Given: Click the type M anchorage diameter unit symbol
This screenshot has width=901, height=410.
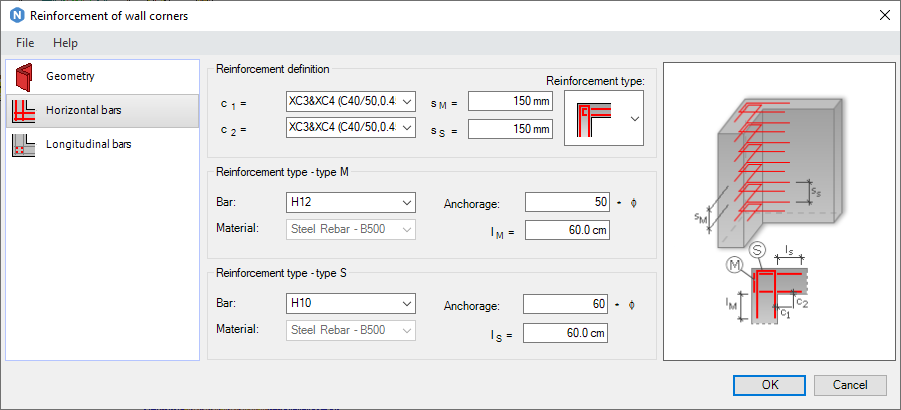Looking at the screenshot, I should [632, 203].
